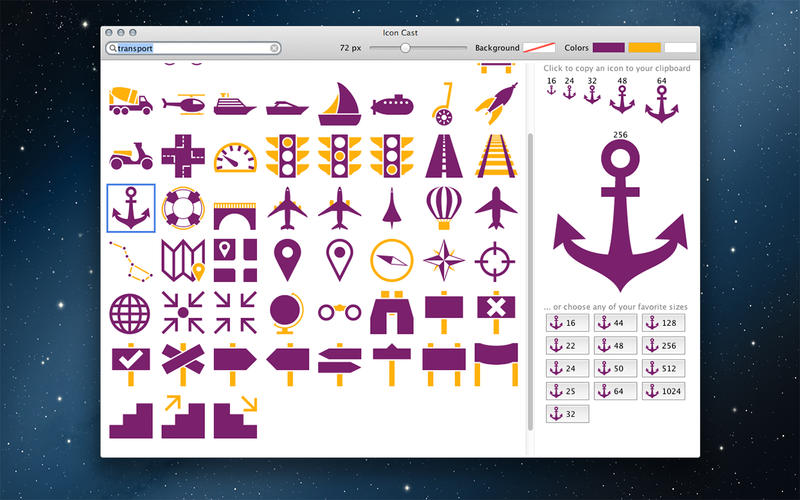Copy the 16 anchor preview
The height and width of the screenshot is (500, 800).
[x=551, y=90]
